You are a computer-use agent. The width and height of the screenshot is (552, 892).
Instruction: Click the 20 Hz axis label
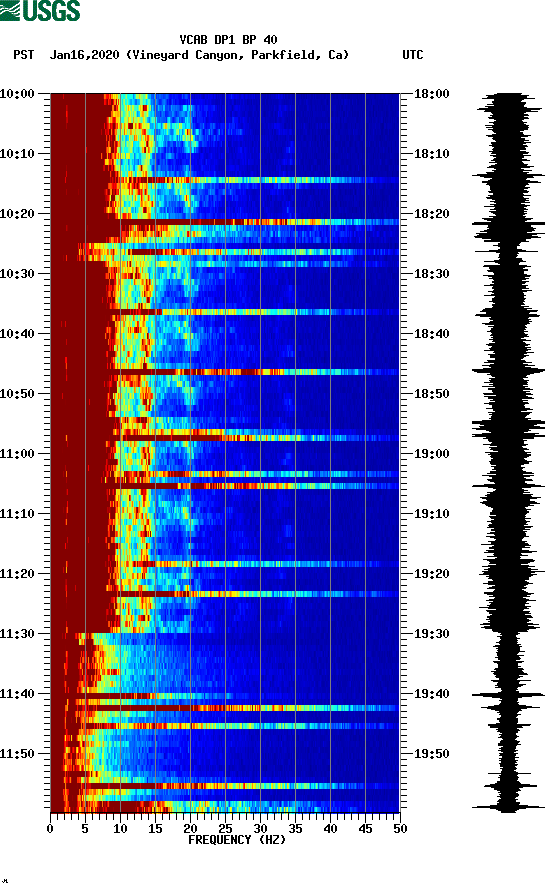click(190, 829)
